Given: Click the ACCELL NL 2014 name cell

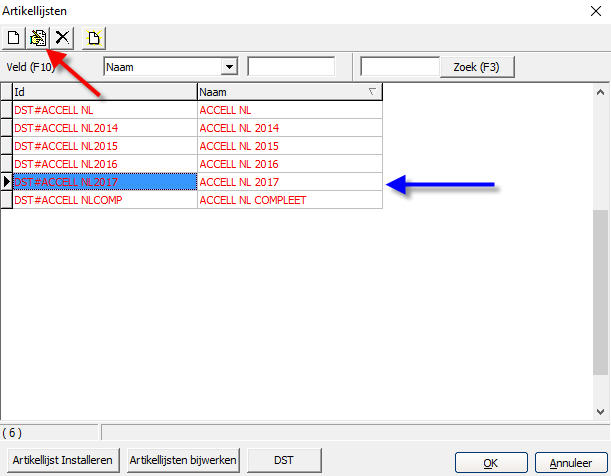Looking at the screenshot, I should [x=290, y=128].
